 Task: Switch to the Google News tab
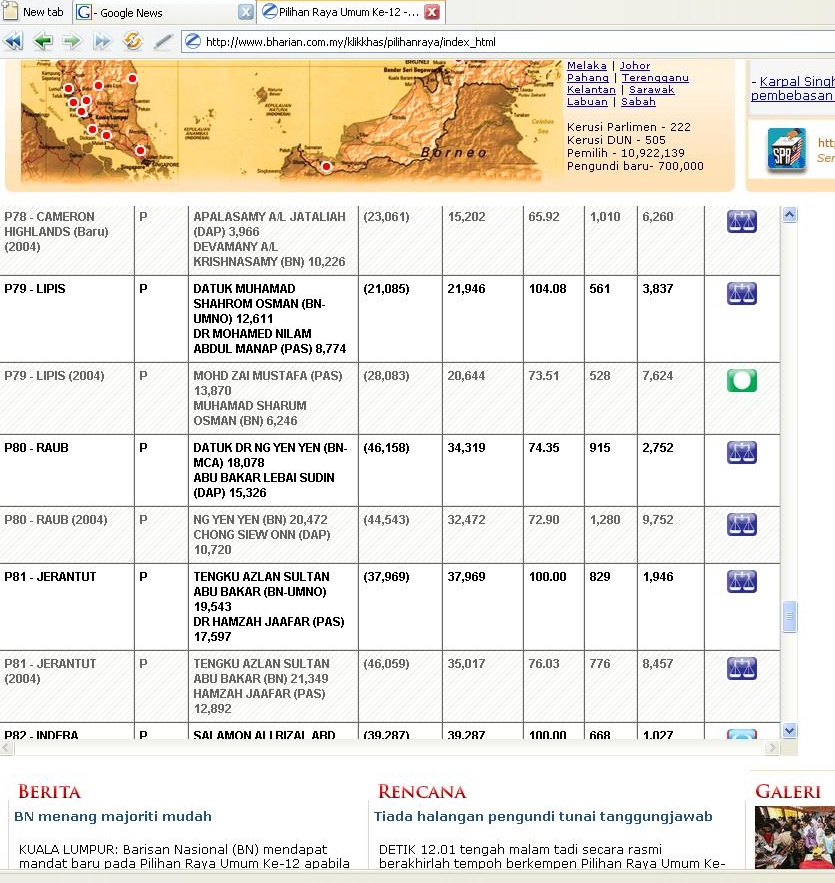point(155,13)
